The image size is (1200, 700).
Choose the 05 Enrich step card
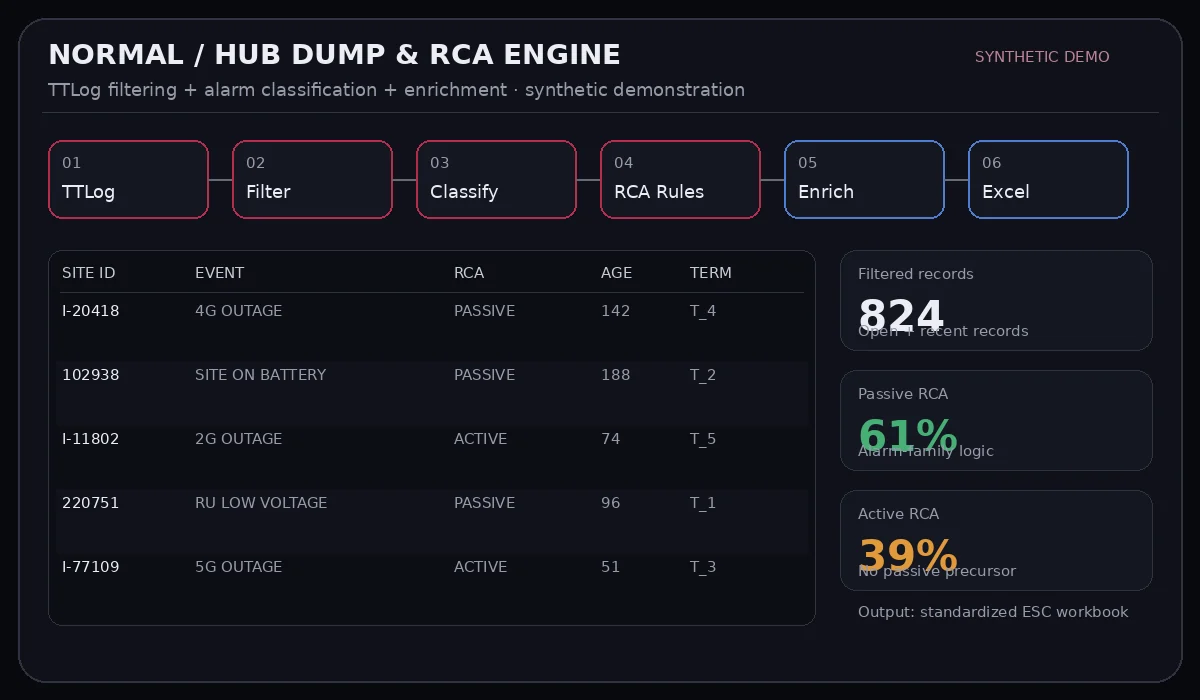(x=864, y=179)
